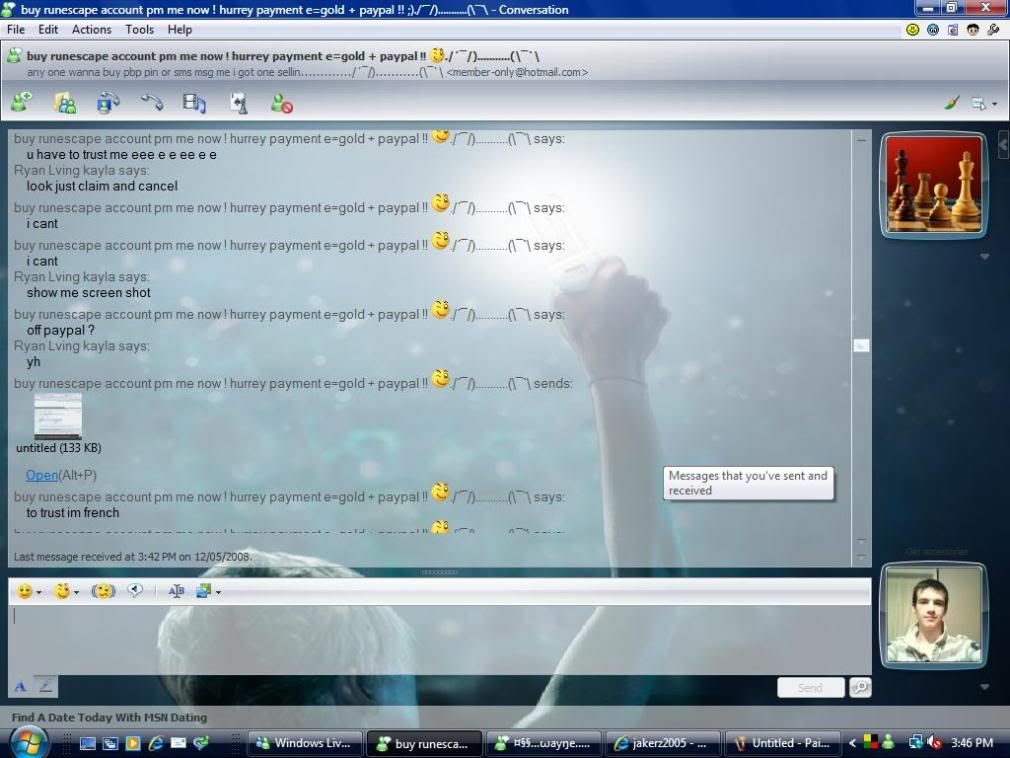Click the chat scrollbar bottom down arrow

pyautogui.click(x=861, y=557)
